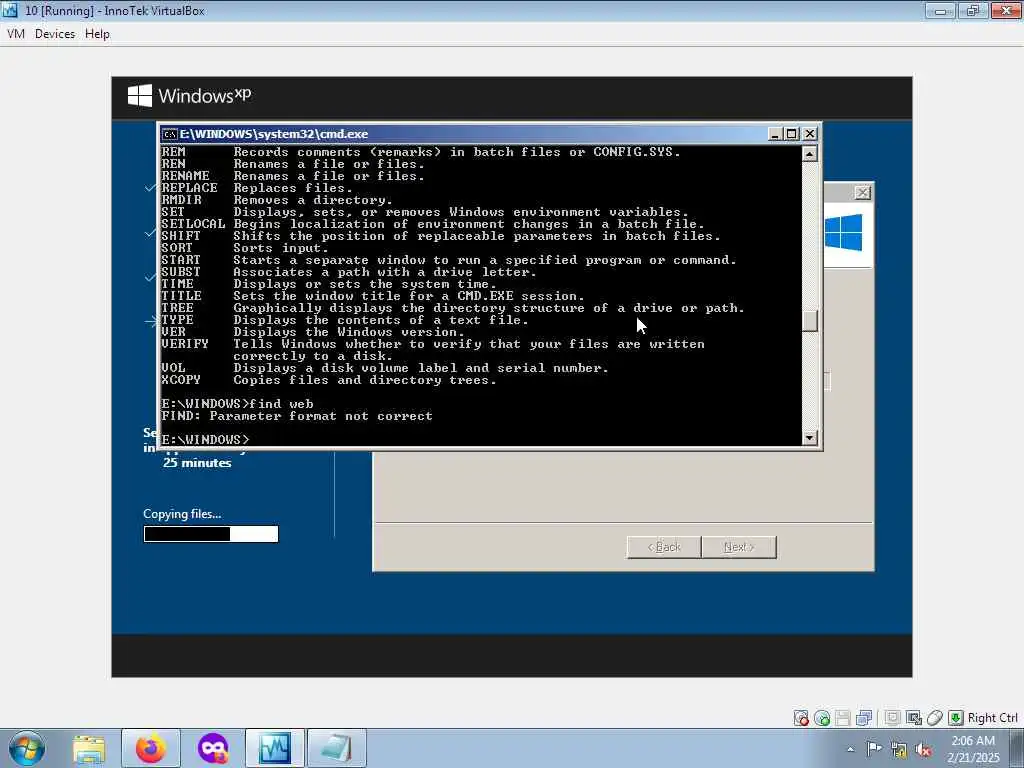This screenshot has width=1024, height=768.
Task: Click the '25 minutes' setup time estimate
Action: [x=197, y=463]
